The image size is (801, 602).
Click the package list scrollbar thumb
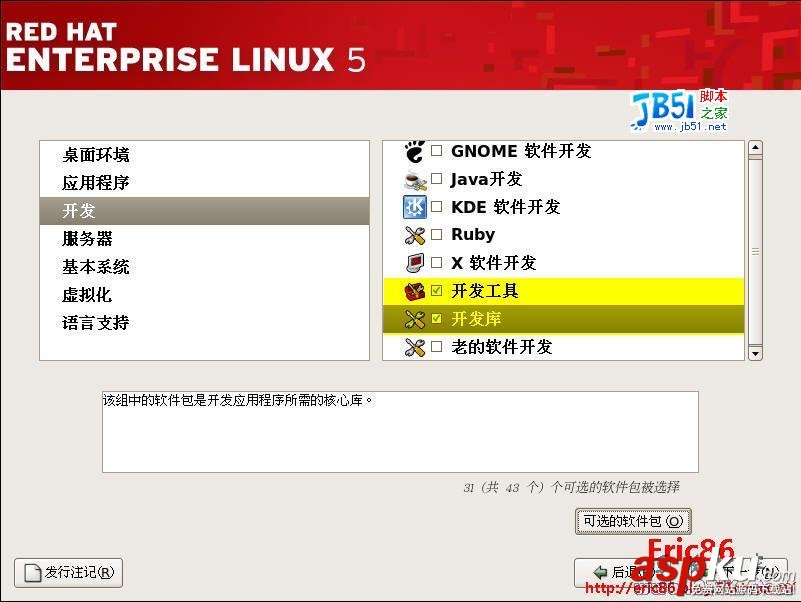755,251
